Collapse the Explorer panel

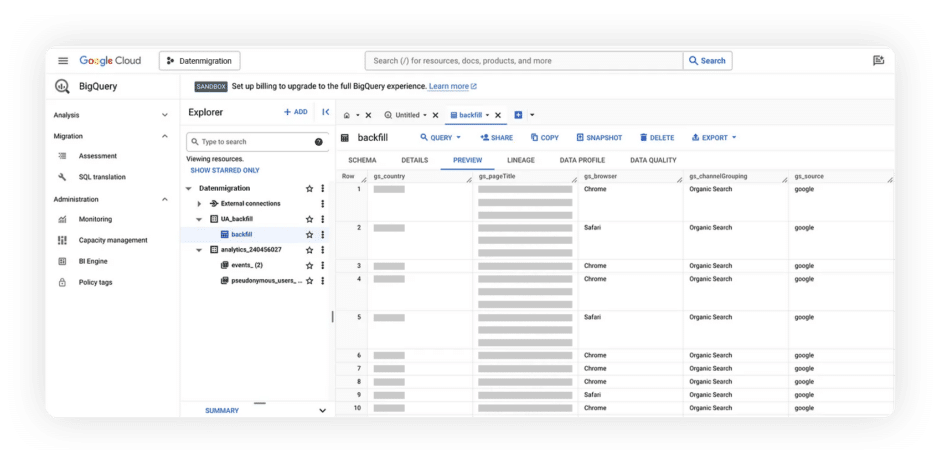(326, 112)
